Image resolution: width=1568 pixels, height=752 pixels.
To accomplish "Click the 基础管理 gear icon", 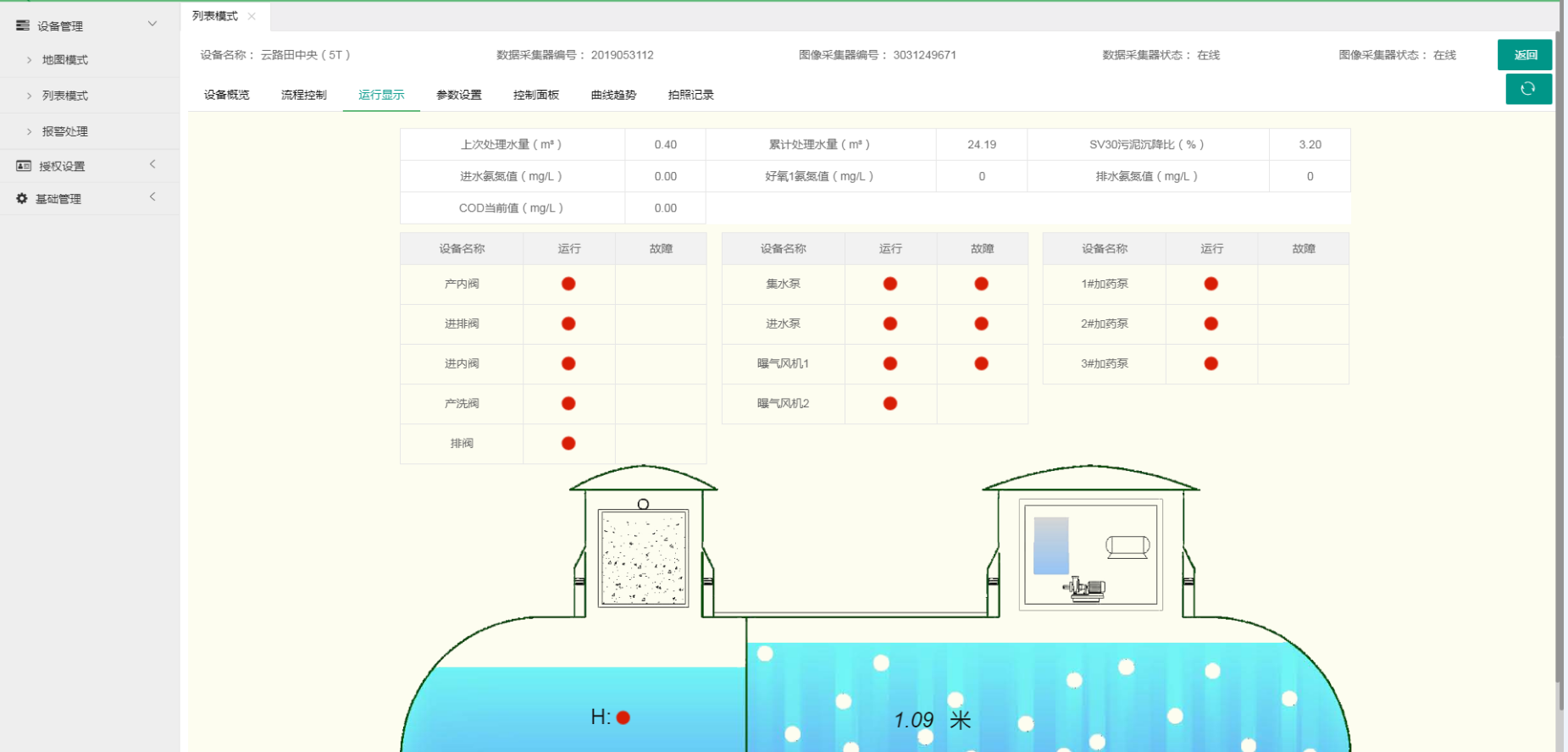I will [22, 198].
